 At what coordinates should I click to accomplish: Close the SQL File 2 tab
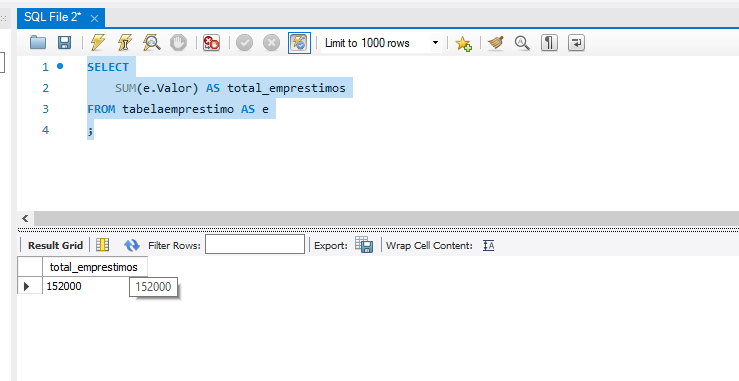(x=94, y=18)
